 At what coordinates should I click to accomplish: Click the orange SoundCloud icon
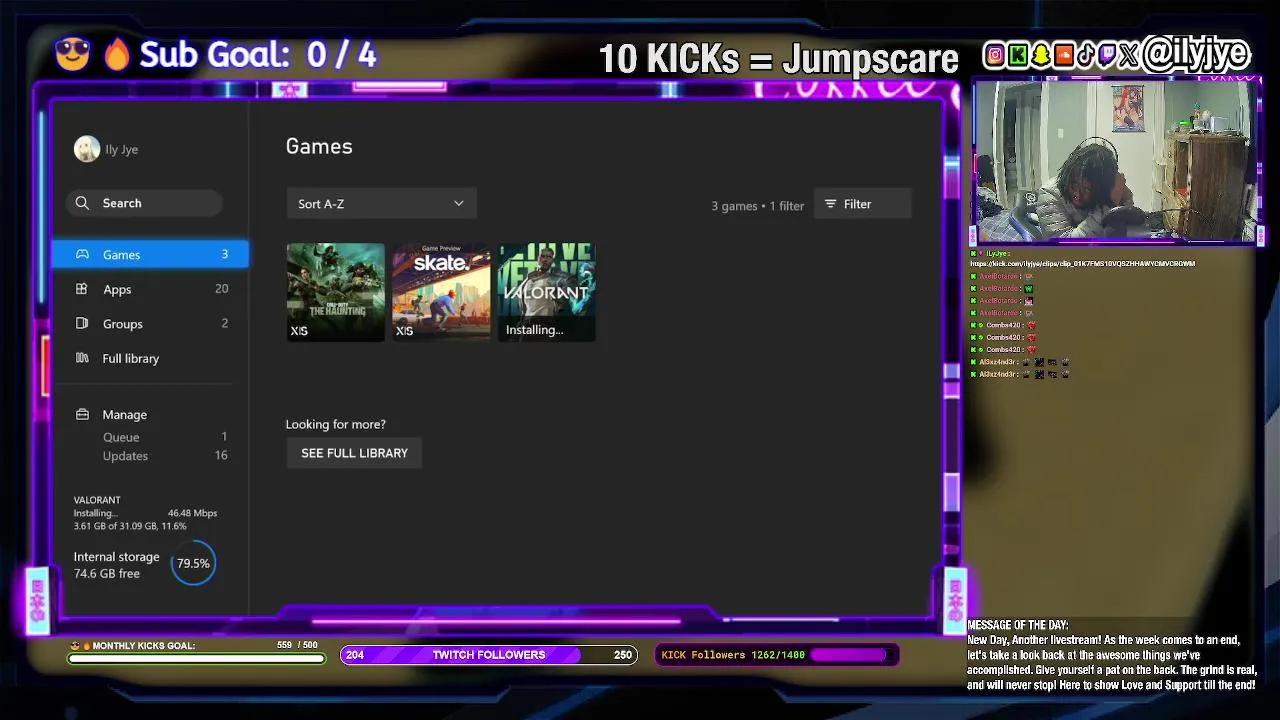(1063, 55)
